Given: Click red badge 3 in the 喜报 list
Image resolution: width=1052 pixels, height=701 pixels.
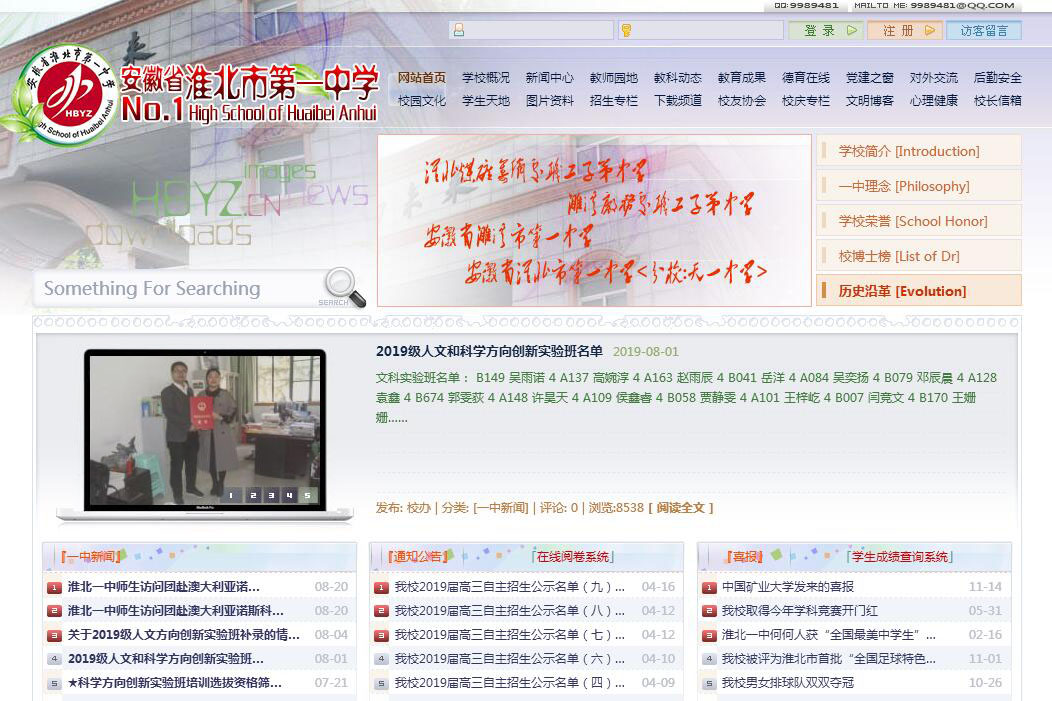Looking at the screenshot, I should 709,635.
